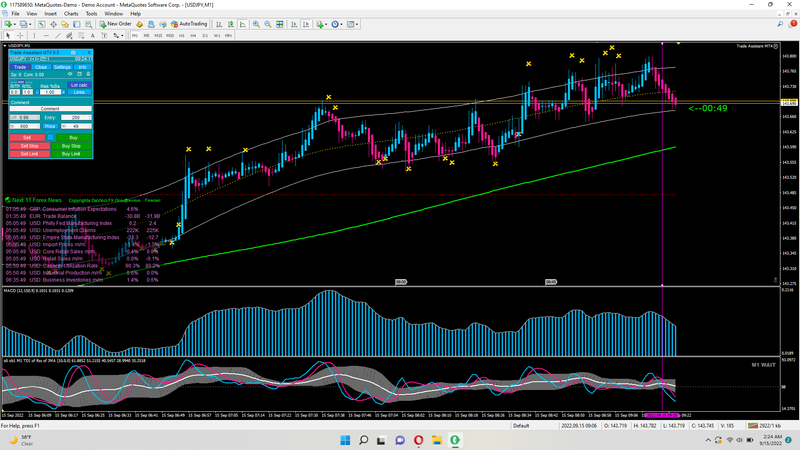The image size is (800, 450).
Task: Toggle AutoTrading in the toolbar
Action: 189,24
